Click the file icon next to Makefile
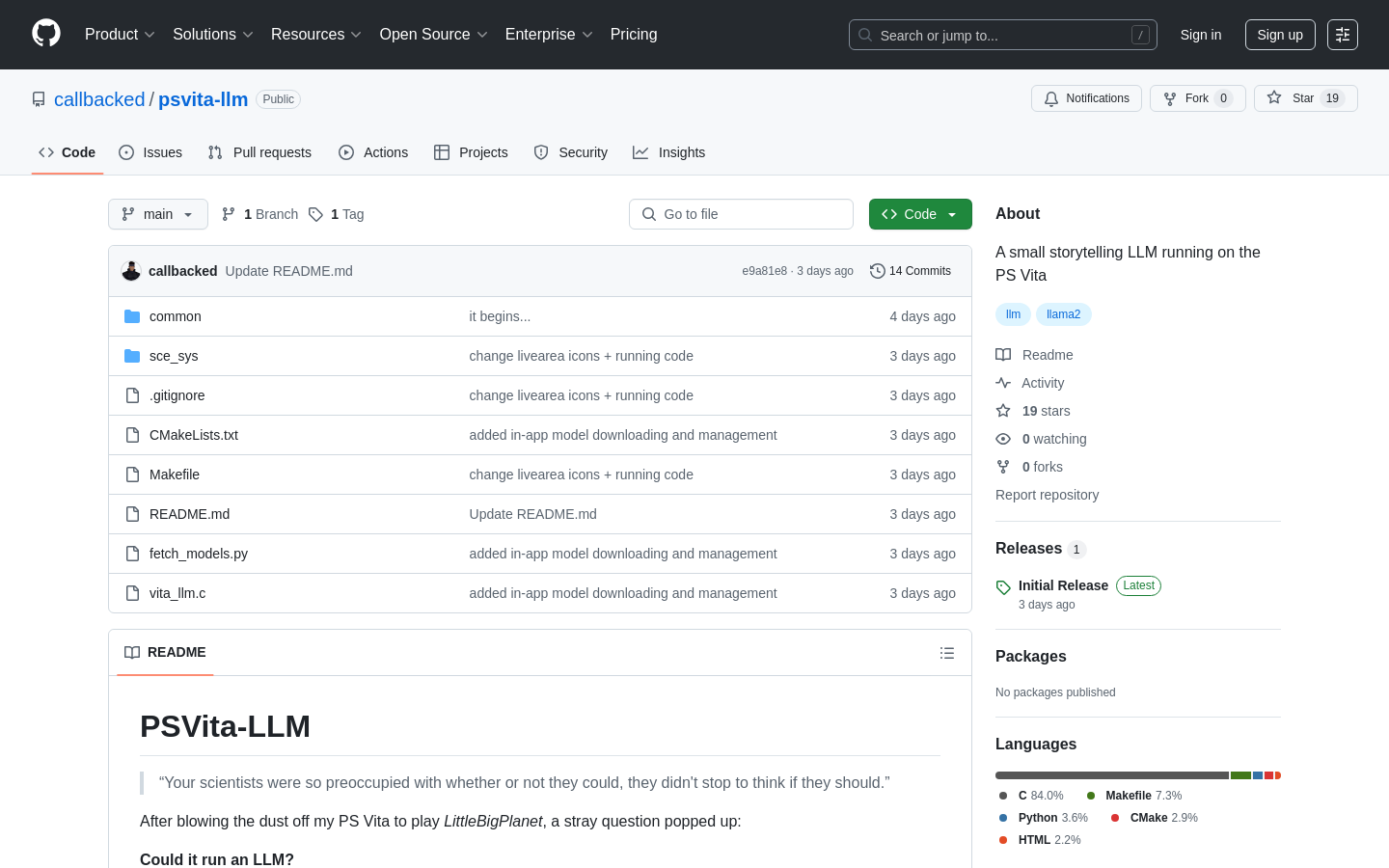Screen dimensions: 1389x868 [132, 475]
